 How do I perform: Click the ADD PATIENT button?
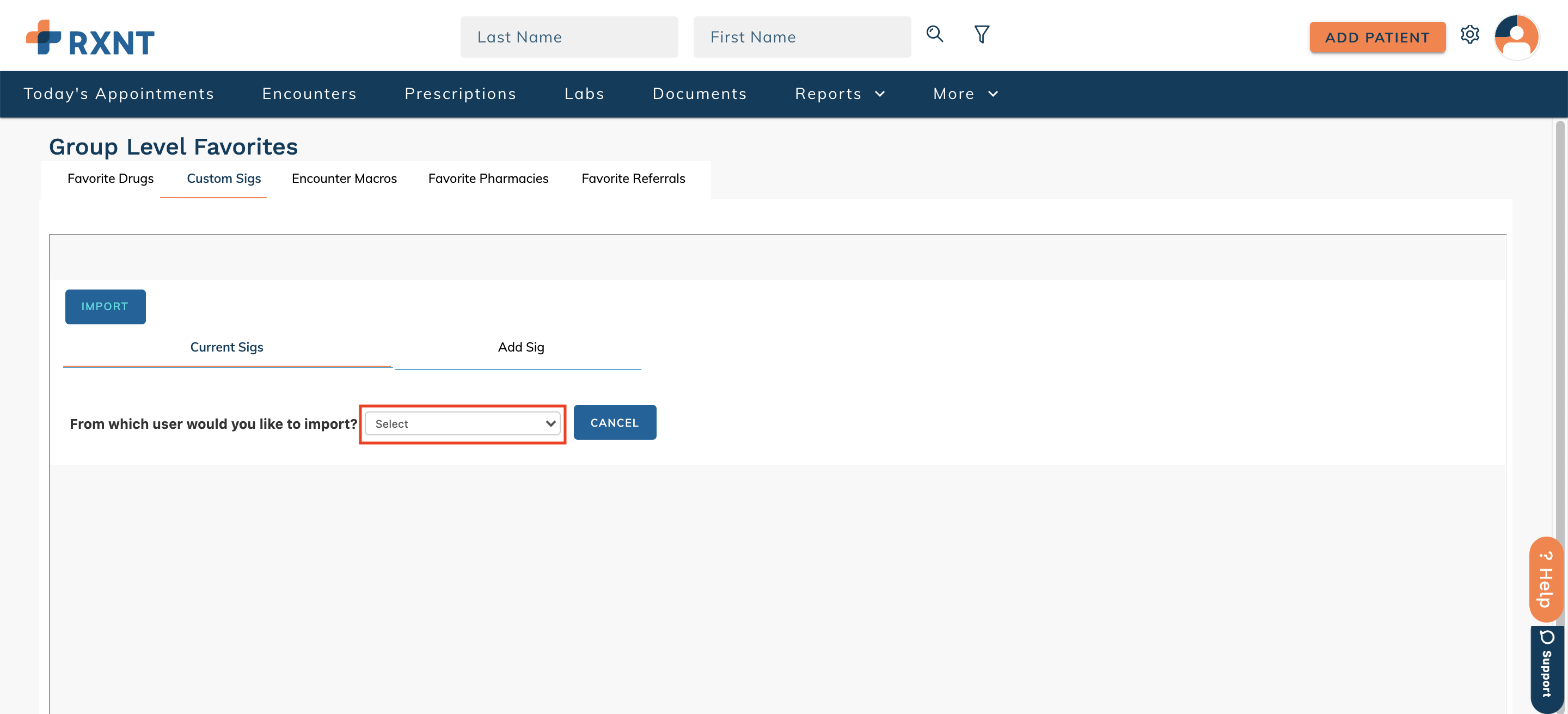pyautogui.click(x=1377, y=38)
